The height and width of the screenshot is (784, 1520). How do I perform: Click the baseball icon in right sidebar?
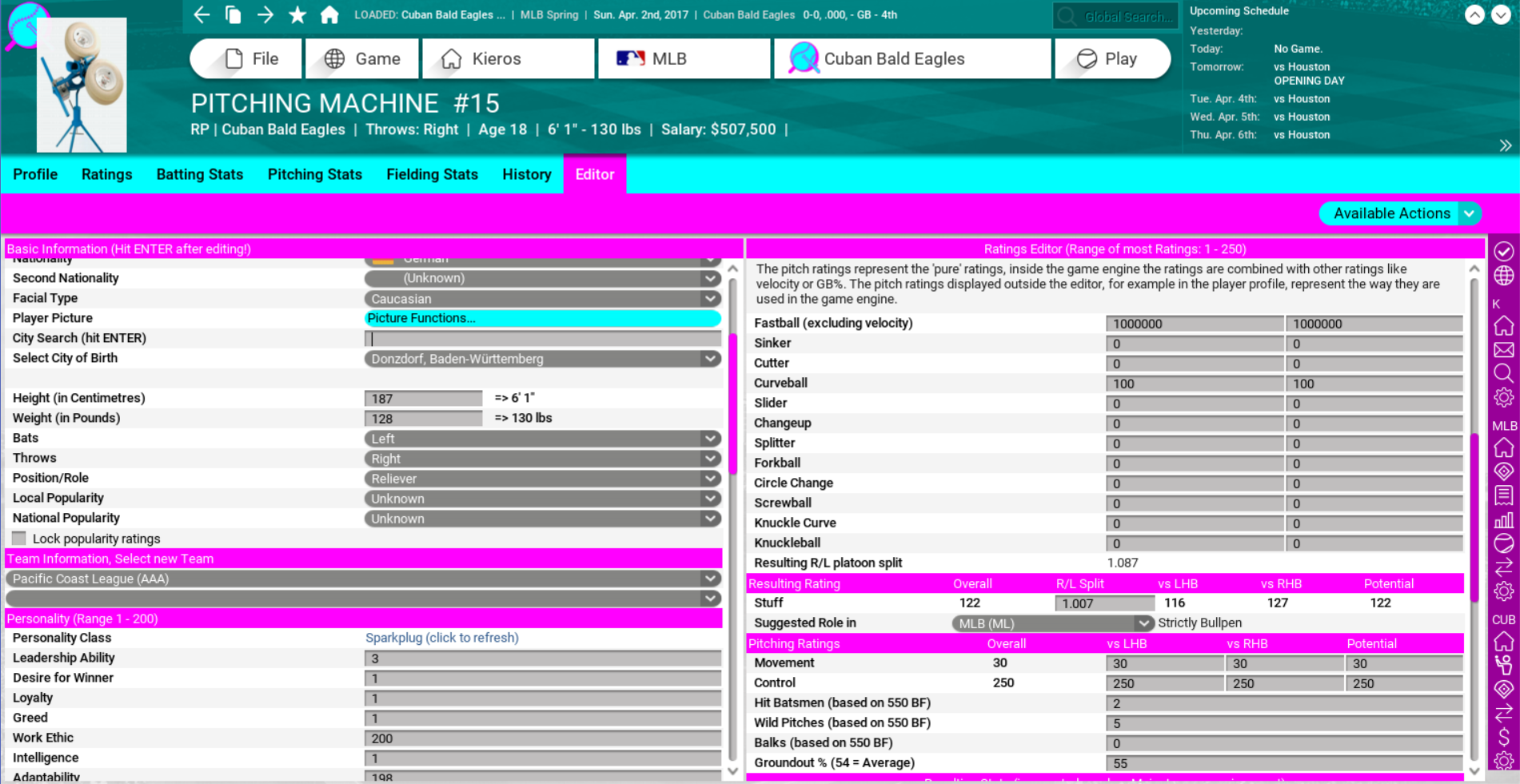tap(1503, 543)
